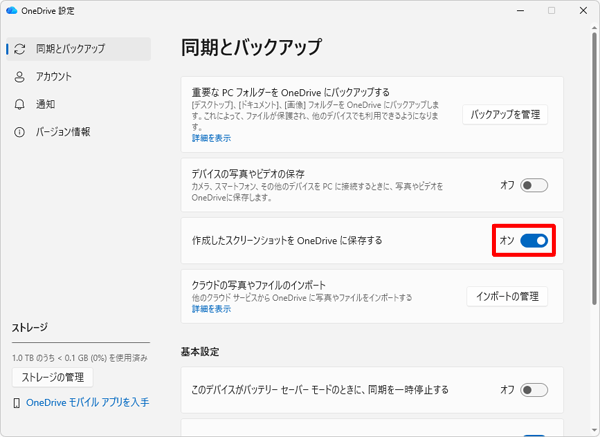
Task: Click the 同期とバックアップ page title
Action: (251, 47)
